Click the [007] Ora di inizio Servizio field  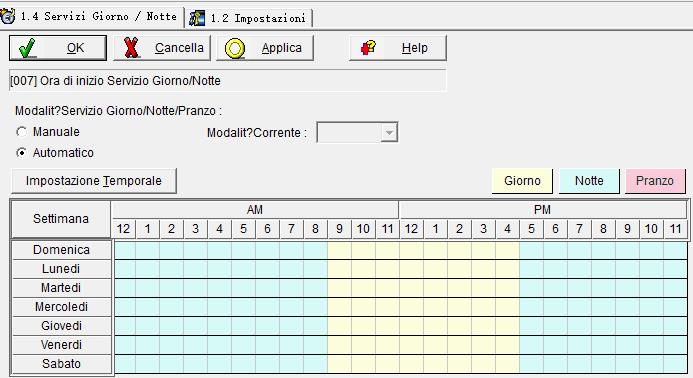point(228,81)
